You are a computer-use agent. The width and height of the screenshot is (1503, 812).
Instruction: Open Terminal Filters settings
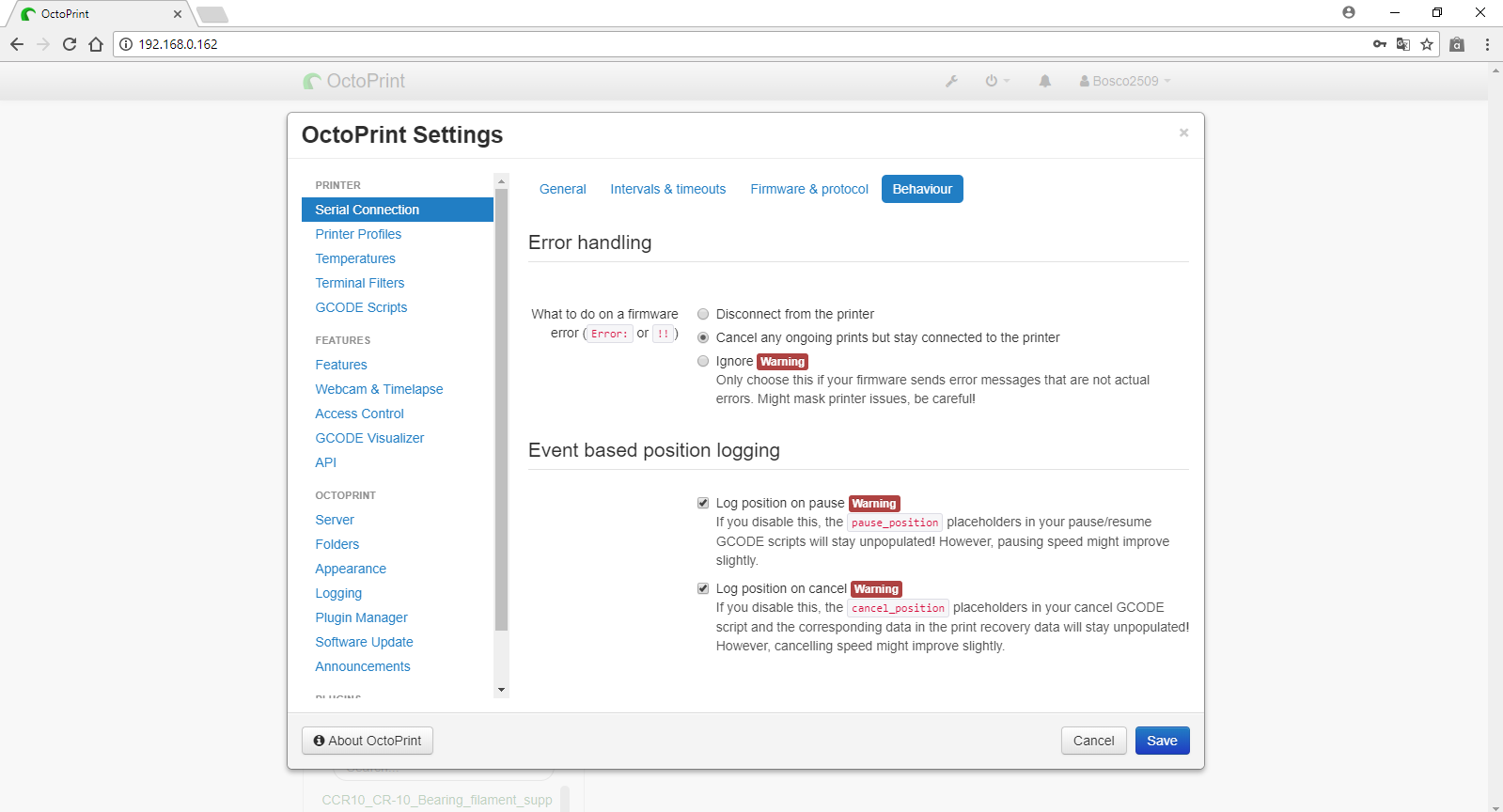point(398,283)
